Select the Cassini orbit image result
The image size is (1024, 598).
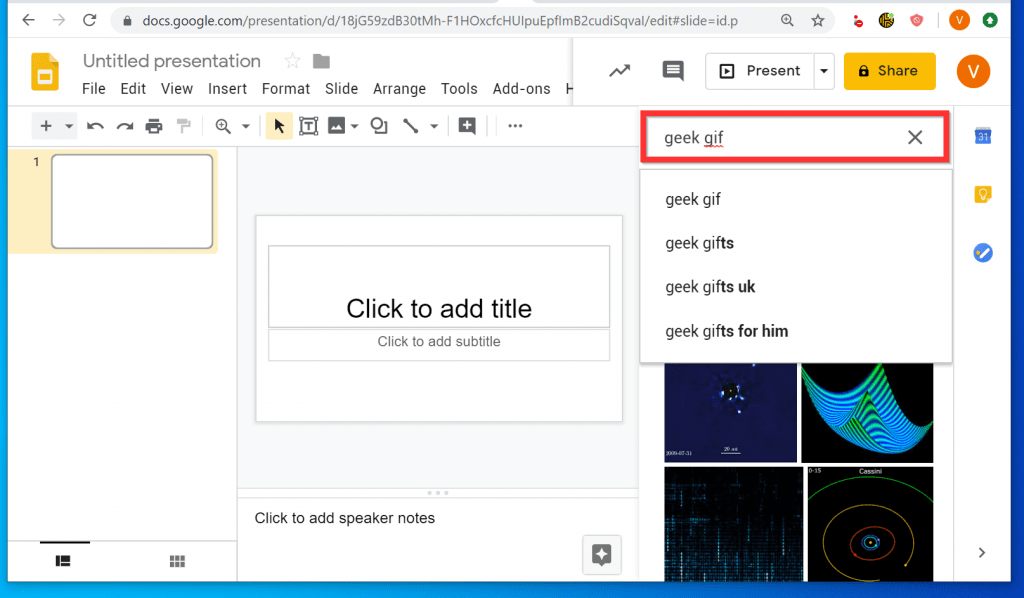tap(869, 524)
